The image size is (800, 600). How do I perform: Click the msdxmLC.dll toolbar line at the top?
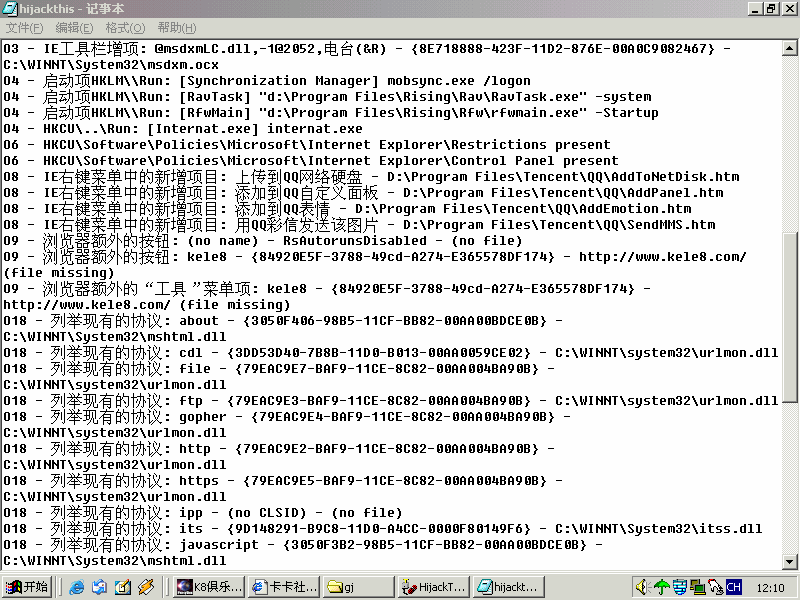(367, 48)
